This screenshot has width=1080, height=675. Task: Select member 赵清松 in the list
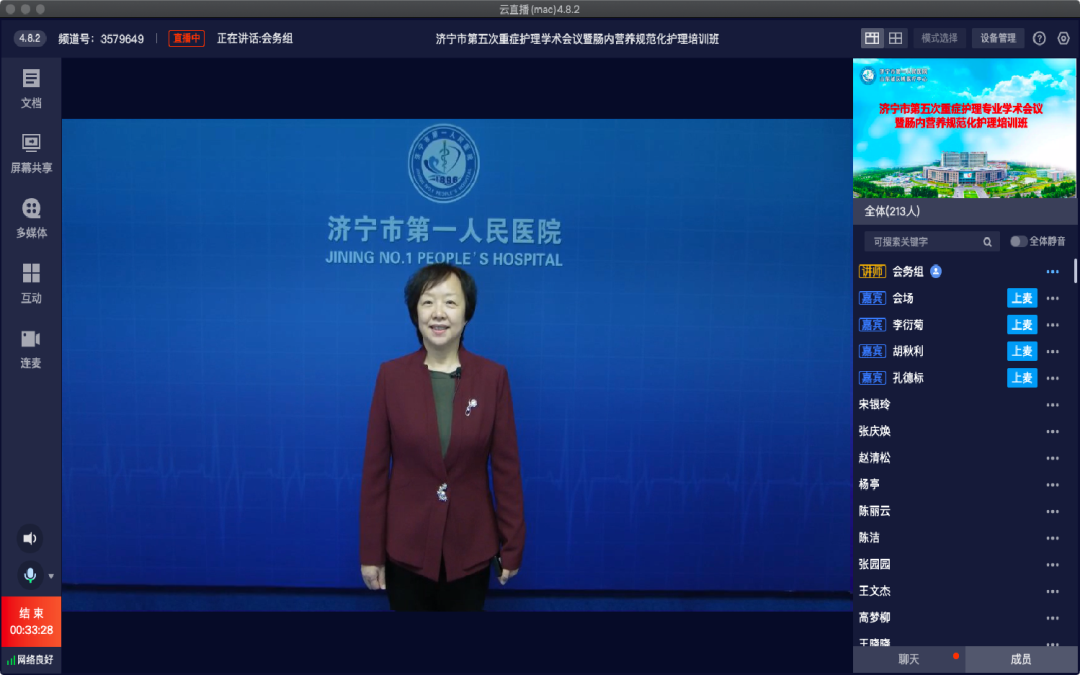875,458
